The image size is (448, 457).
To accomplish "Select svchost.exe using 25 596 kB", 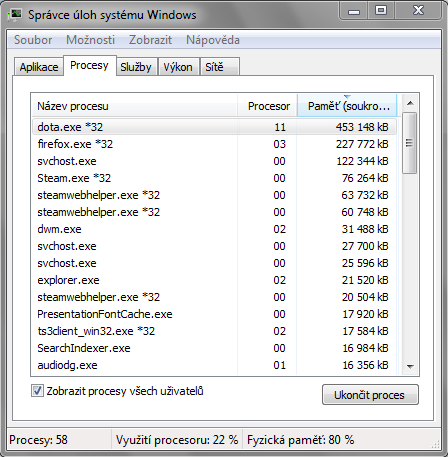I will tap(215, 263).
